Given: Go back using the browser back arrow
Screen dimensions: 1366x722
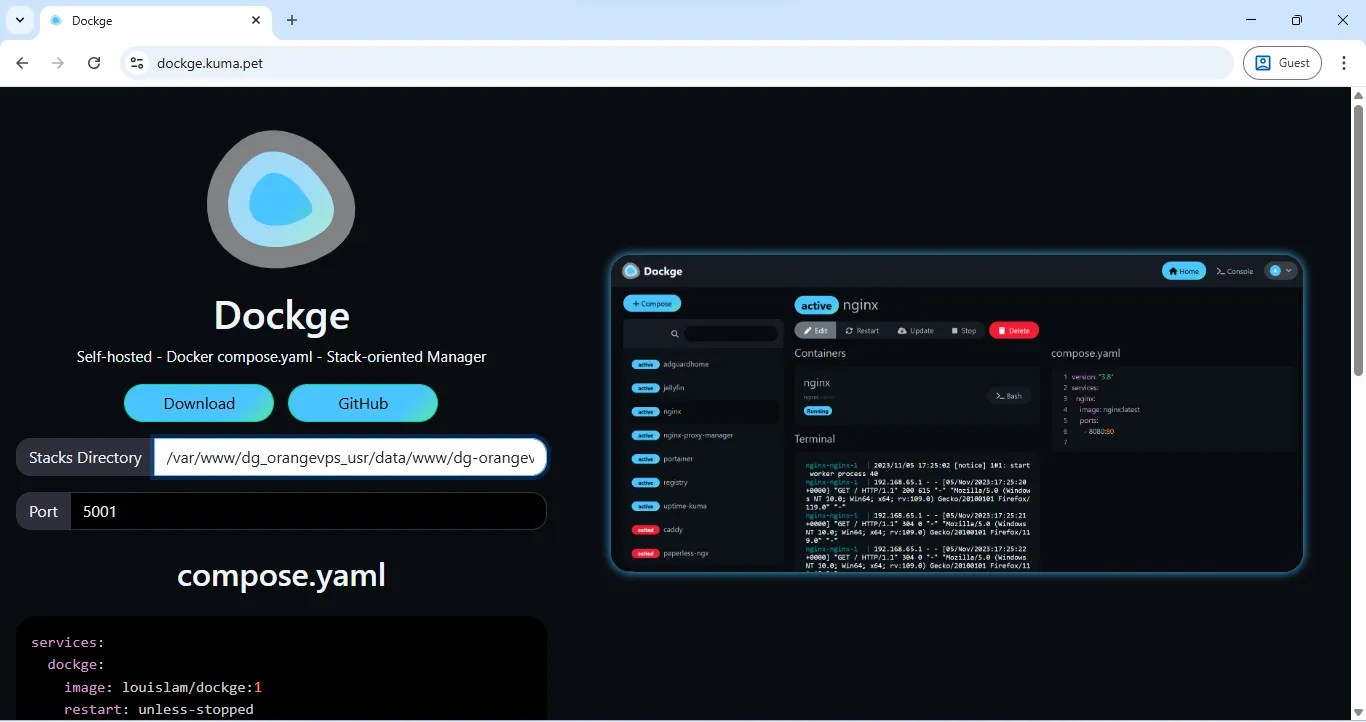Looking at the screenshot, I should coord(22,63).
